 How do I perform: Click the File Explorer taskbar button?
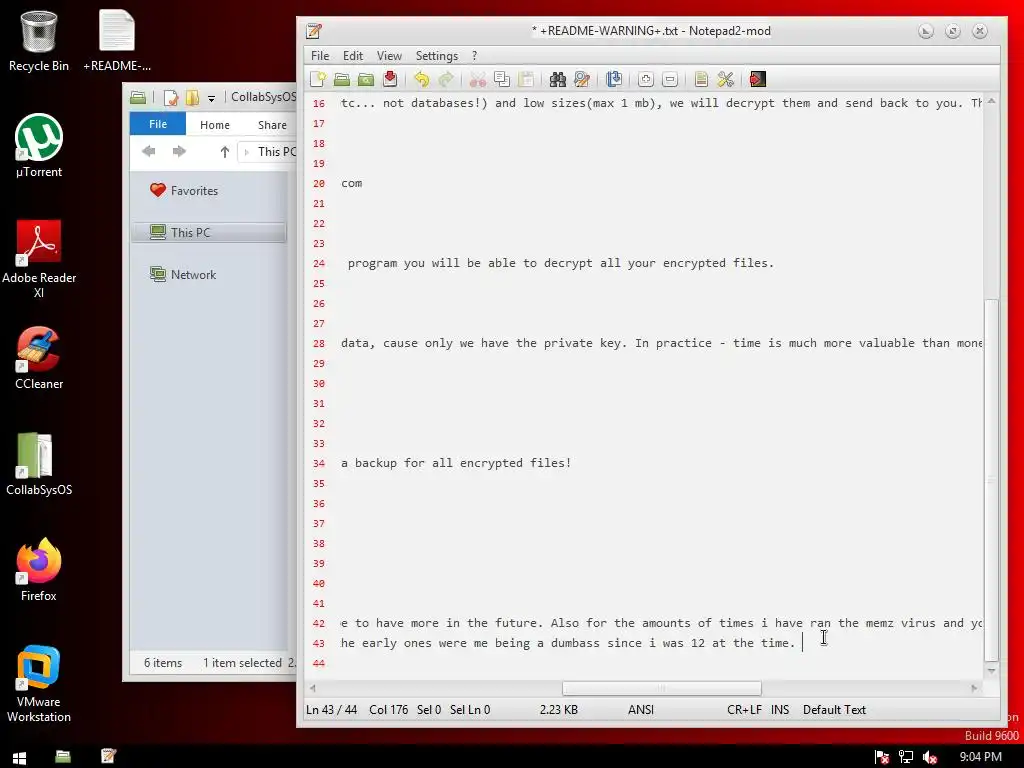click(x=63, y=757)
